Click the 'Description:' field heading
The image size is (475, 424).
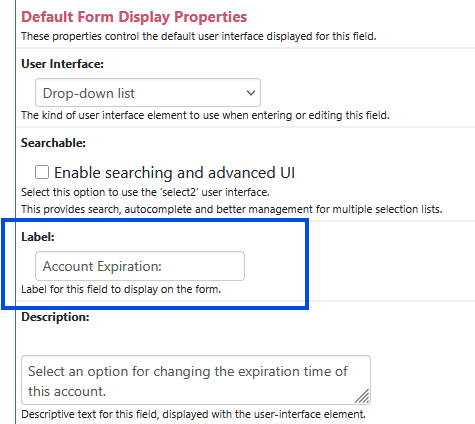[x=55, y=317]
